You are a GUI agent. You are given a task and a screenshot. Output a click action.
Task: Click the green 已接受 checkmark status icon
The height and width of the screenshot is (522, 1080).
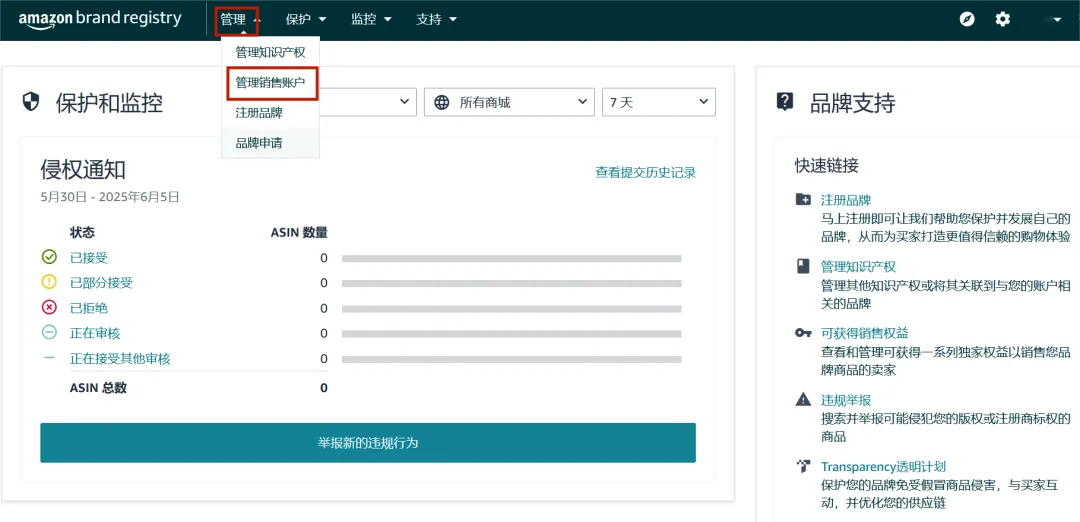(49, 257)
